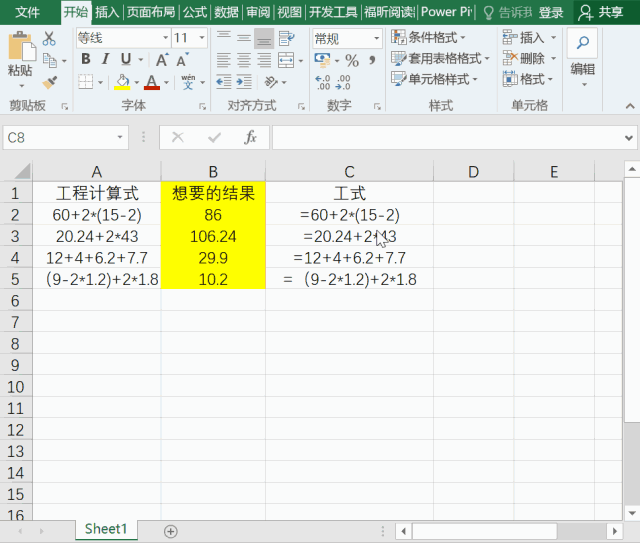
Task: Apply comma thousands separator style
Action: click(372, 60)
